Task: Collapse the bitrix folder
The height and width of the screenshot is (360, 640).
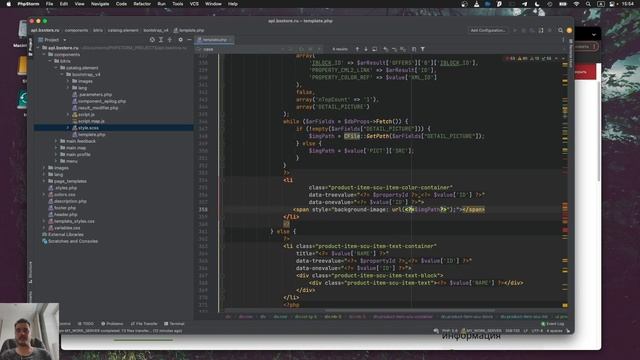Action: pos(51,61)
